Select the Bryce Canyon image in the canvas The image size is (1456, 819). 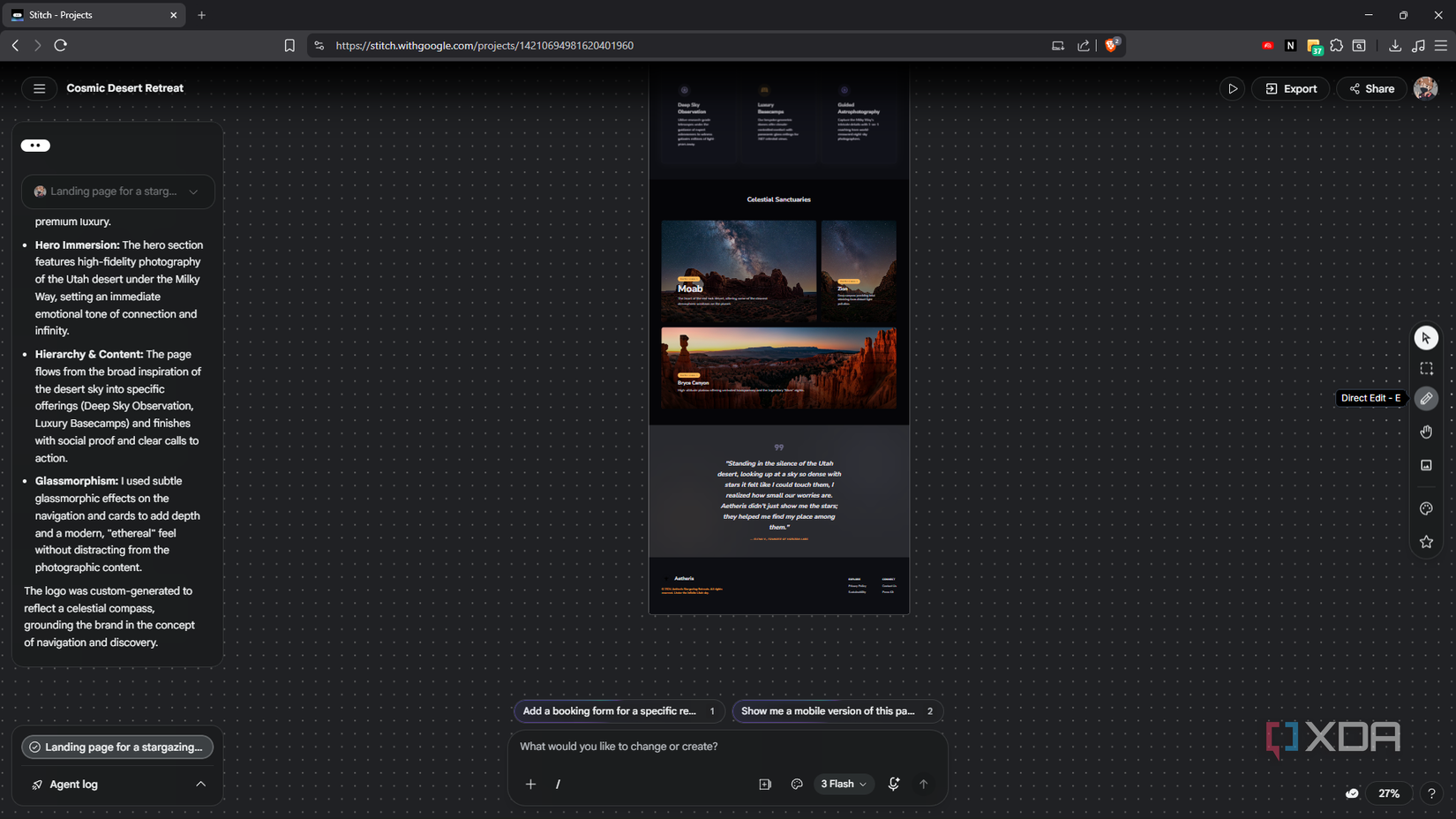click(x=778, y=368)
